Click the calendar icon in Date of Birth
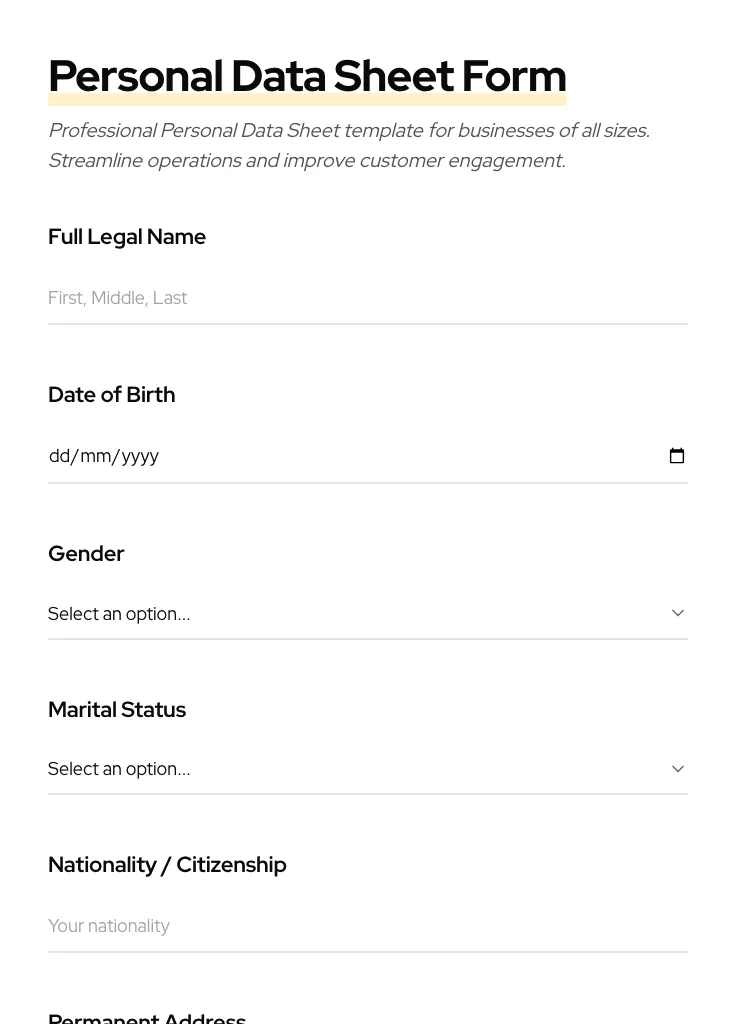 coord(677,455)
